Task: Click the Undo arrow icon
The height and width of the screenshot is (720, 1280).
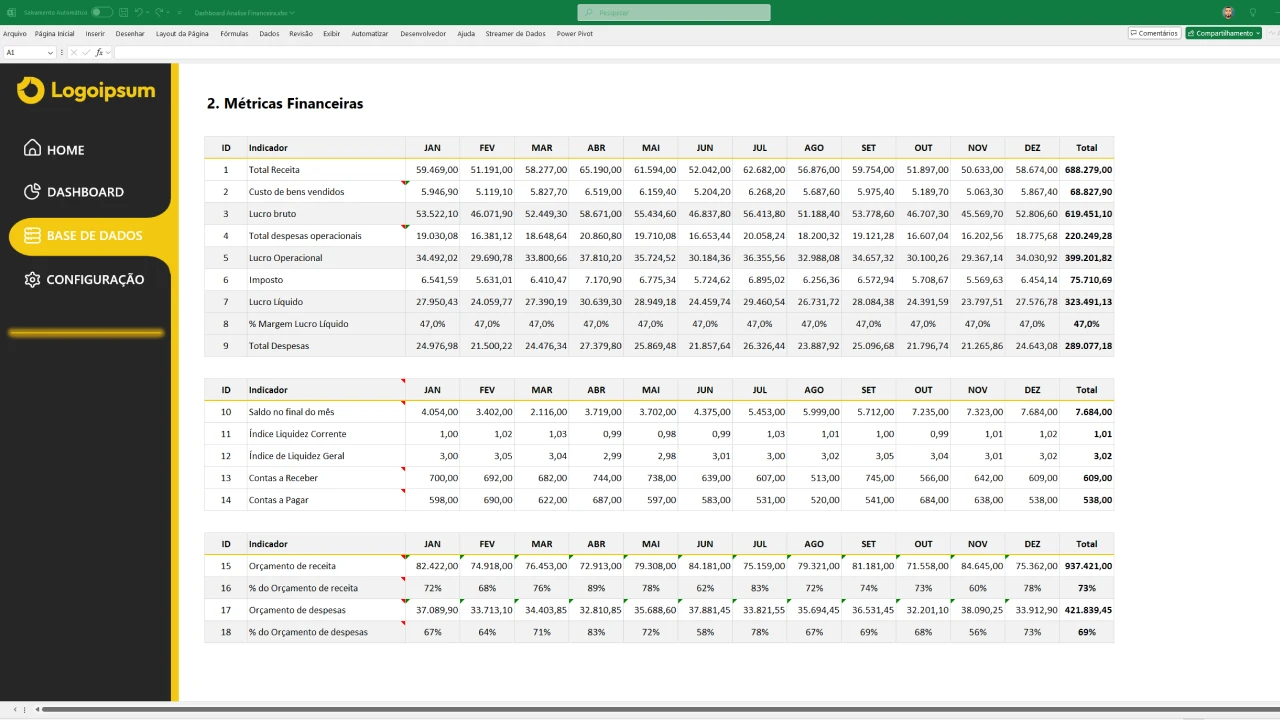Action: point(138,12)
